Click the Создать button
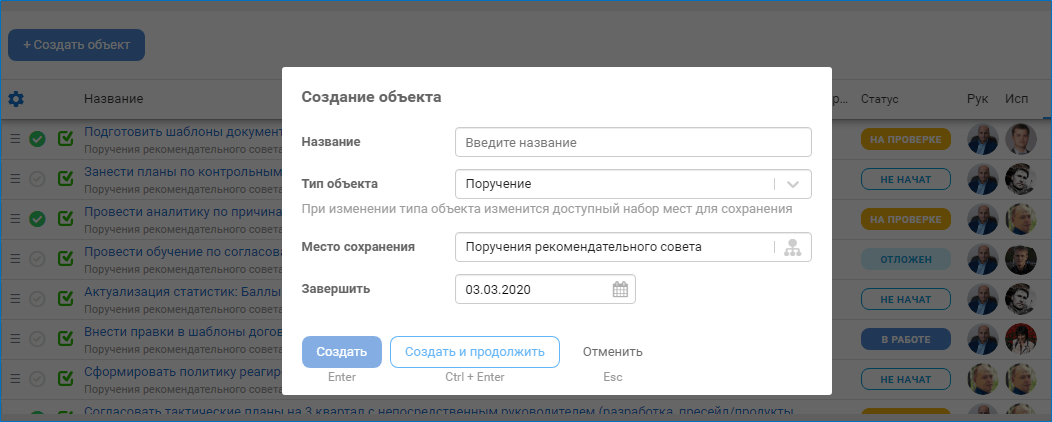This screenshot has height=422, width=1052. 341,352
